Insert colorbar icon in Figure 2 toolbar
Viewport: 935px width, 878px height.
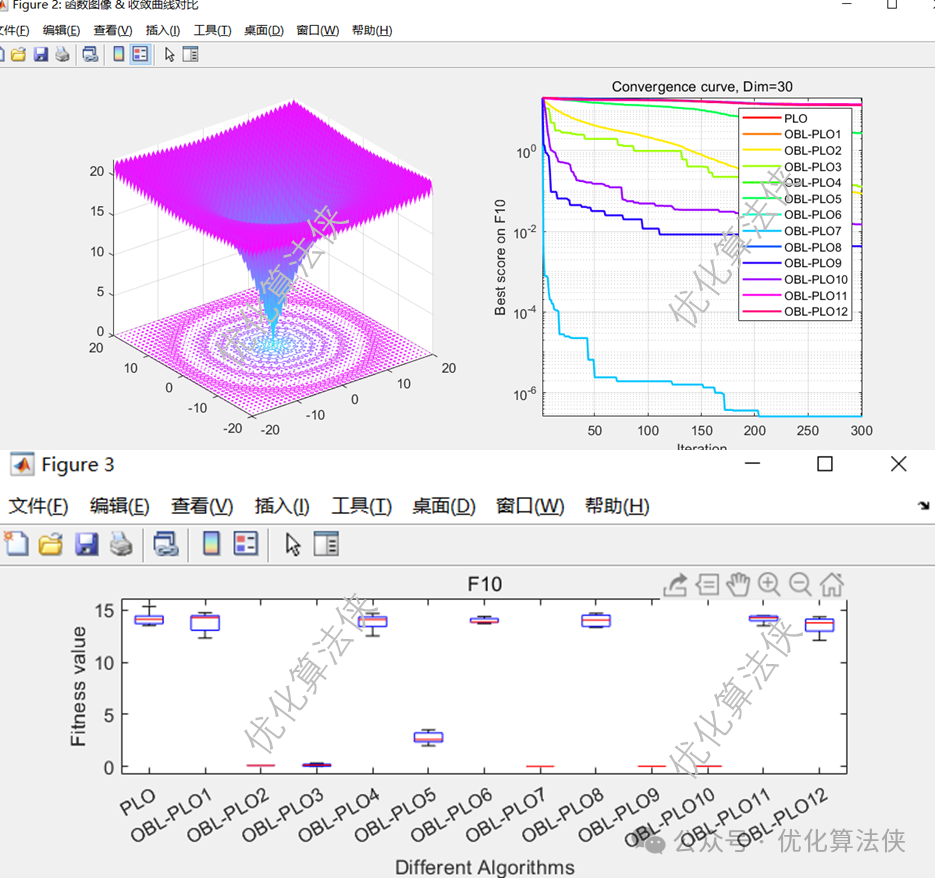(119, 54)
